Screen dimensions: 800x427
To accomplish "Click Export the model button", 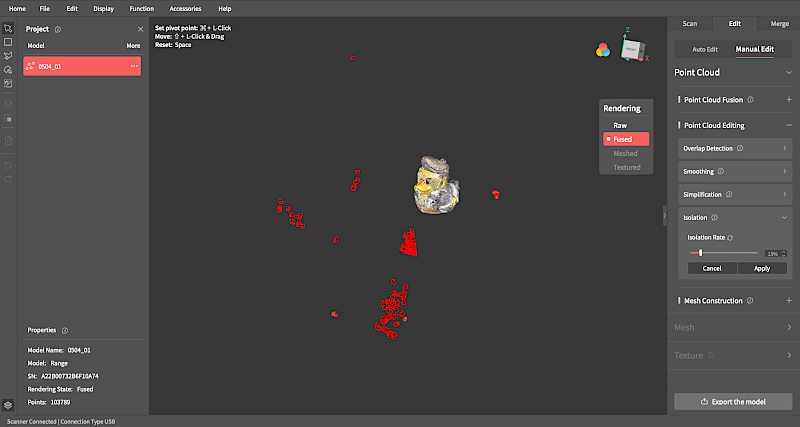I will [733, 402].
